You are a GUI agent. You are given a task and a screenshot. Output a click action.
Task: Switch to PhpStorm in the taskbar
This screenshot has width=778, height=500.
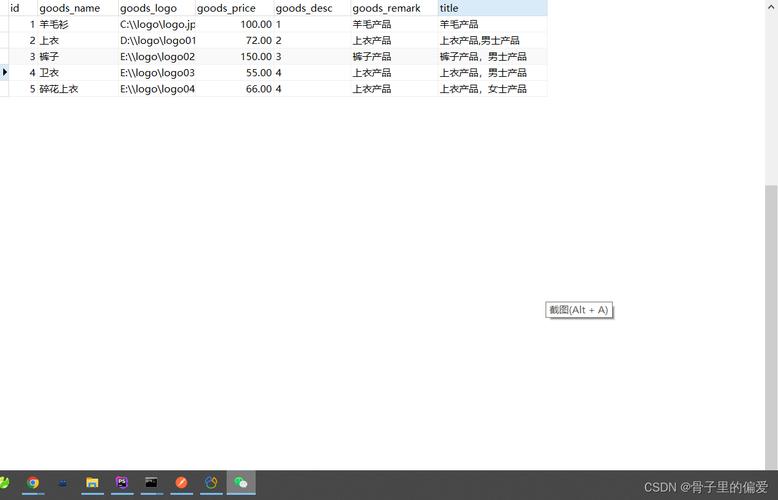[122, 483]
